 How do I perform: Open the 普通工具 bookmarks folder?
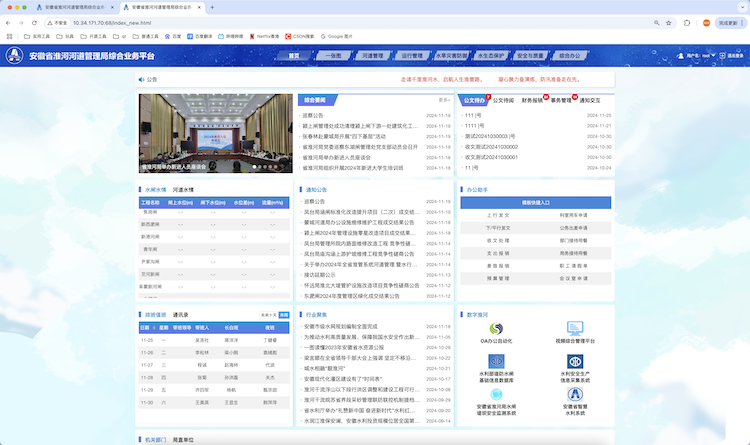145,36
